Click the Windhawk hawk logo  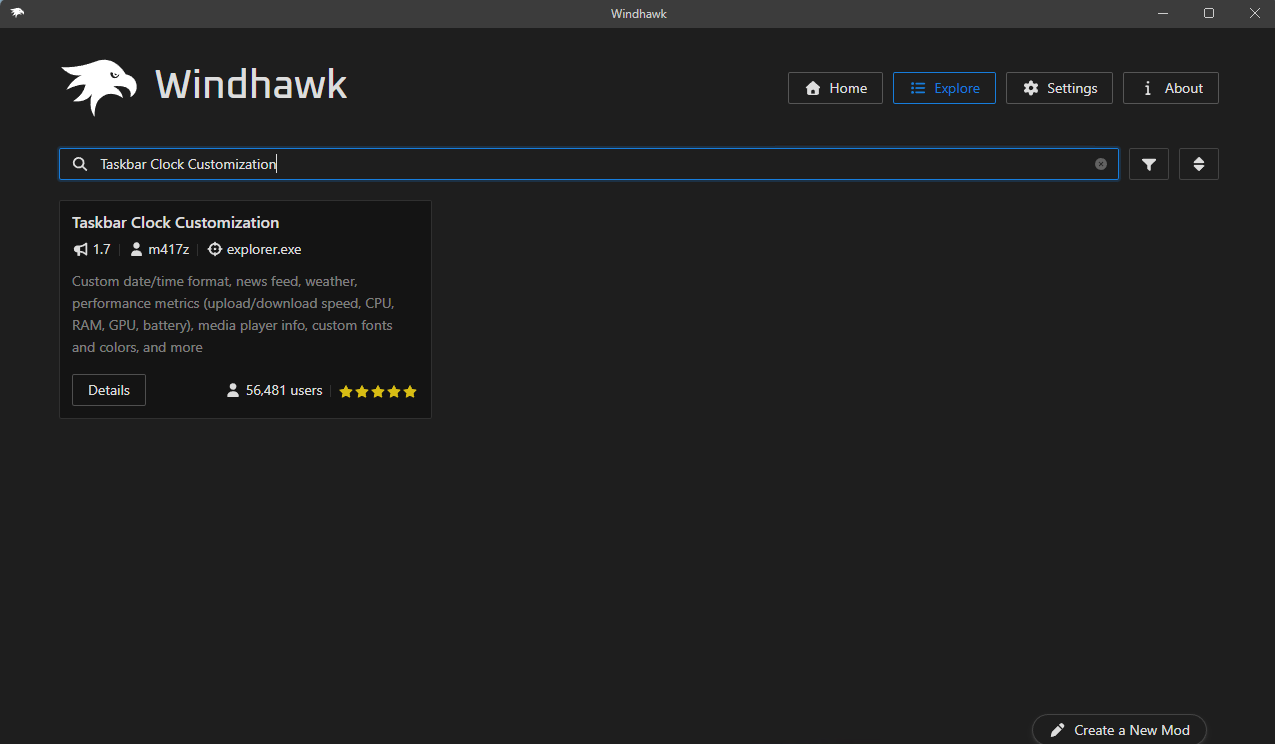(x=99, y=86)
